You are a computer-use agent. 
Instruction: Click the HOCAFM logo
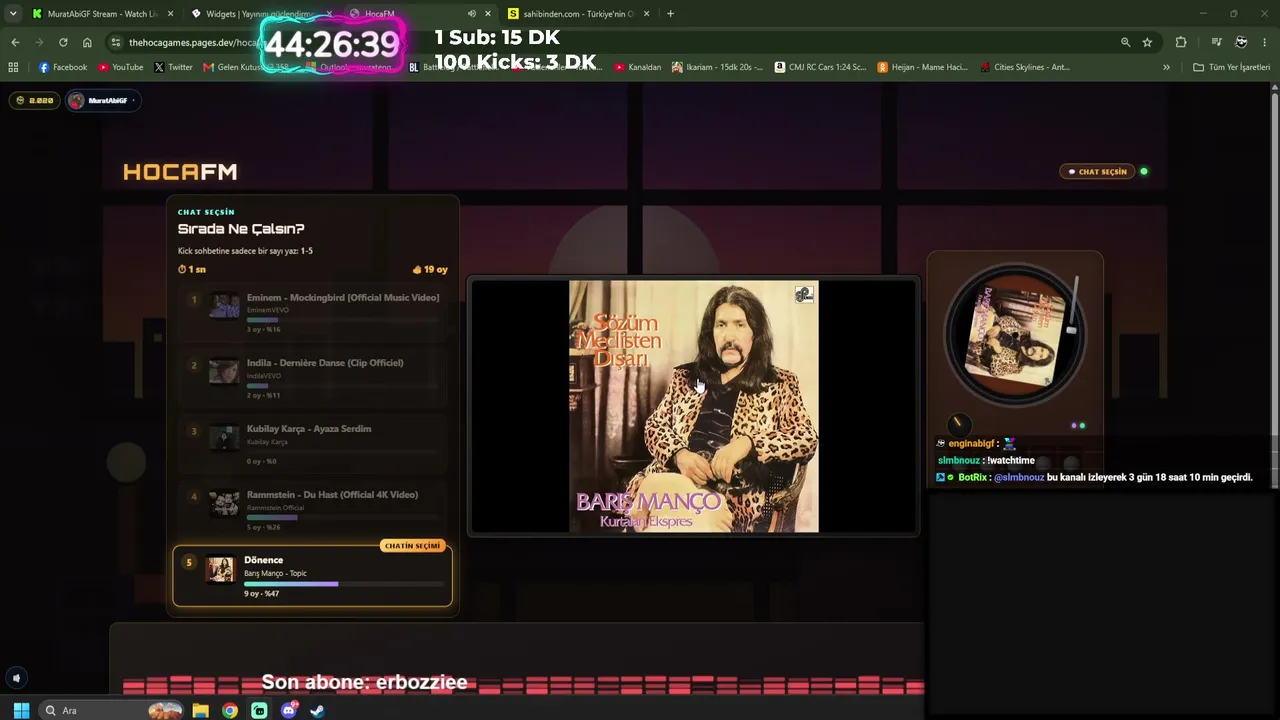[180, 172]
